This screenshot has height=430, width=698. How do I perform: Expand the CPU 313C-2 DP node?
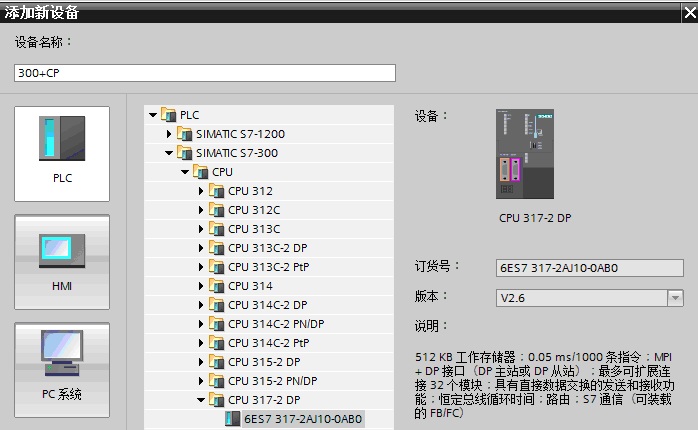pyautogui.click(x=201, y=248)
